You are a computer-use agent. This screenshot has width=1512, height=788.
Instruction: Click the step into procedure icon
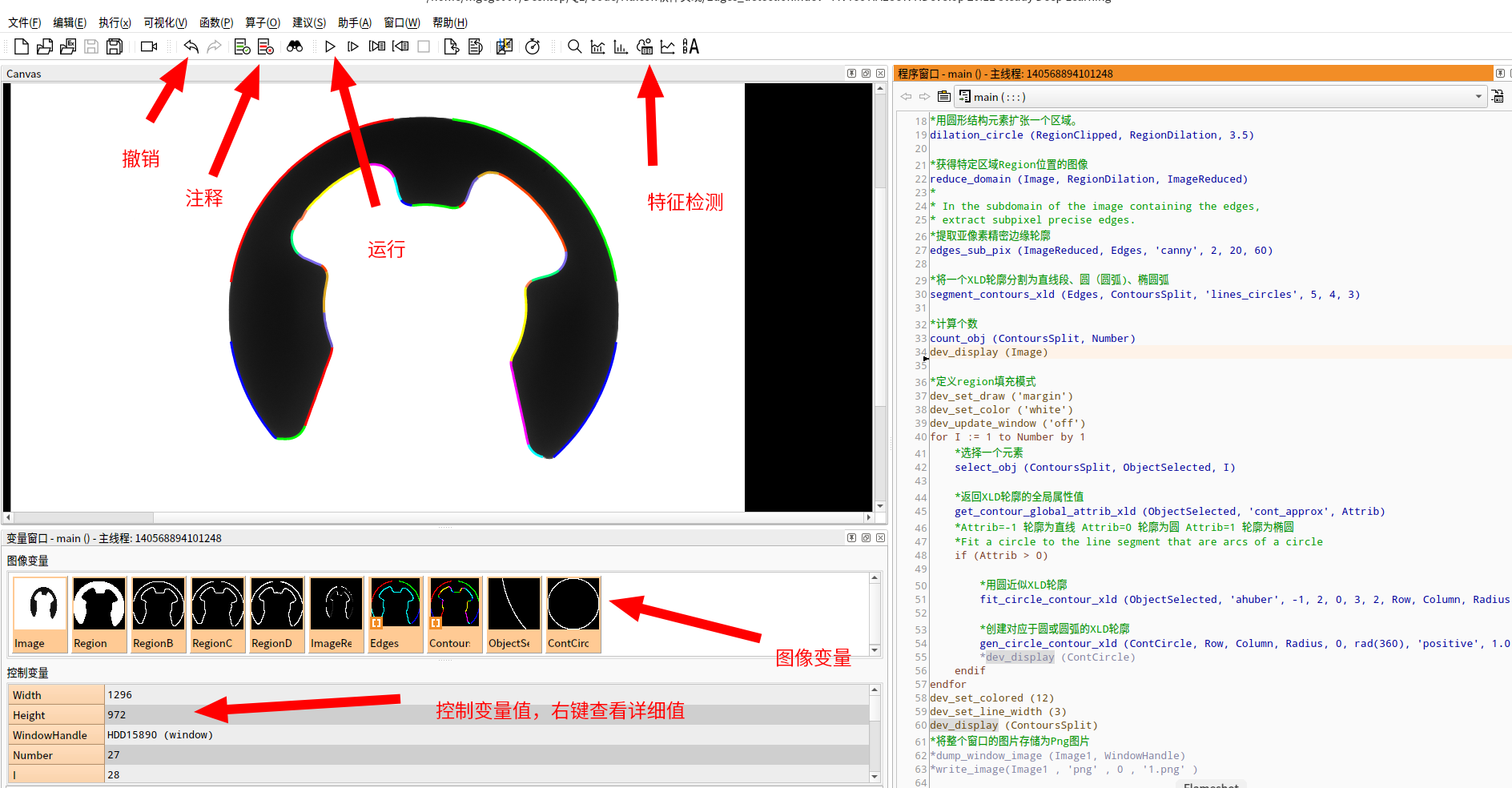coord(377,46)
